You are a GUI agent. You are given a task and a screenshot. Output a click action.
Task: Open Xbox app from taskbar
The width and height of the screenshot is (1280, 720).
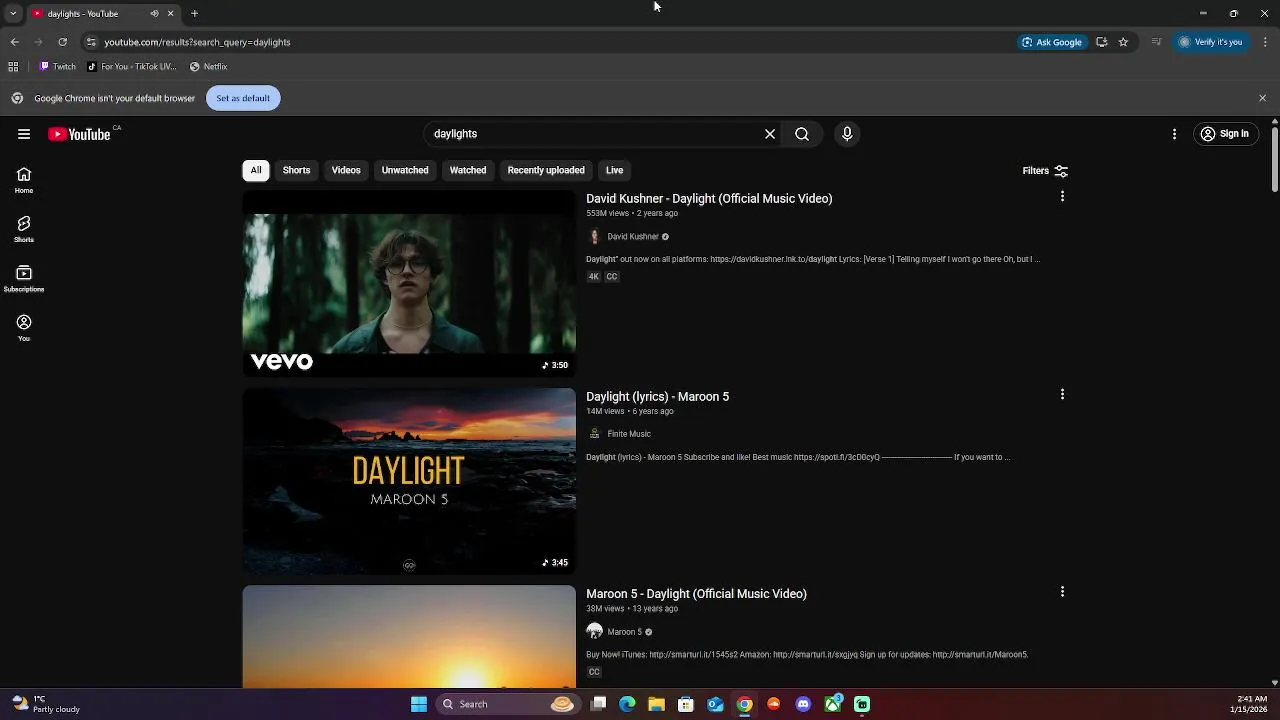click(x=833, y=704)
